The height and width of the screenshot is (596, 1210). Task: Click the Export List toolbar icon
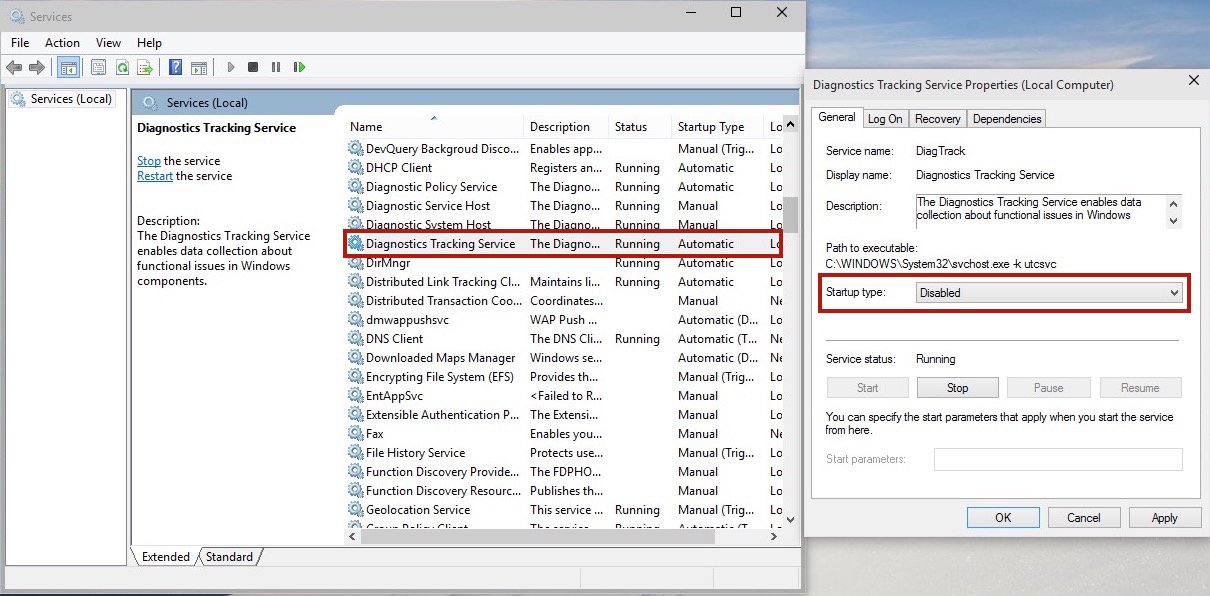145,68
